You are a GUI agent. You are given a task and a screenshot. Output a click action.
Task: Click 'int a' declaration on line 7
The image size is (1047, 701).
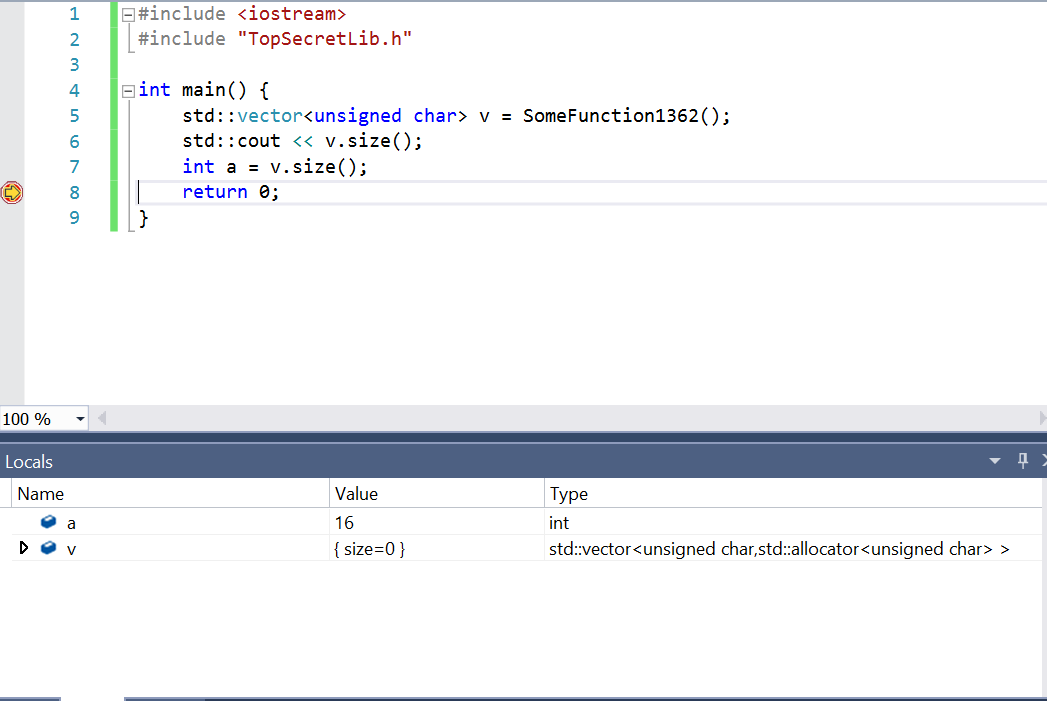209,167
